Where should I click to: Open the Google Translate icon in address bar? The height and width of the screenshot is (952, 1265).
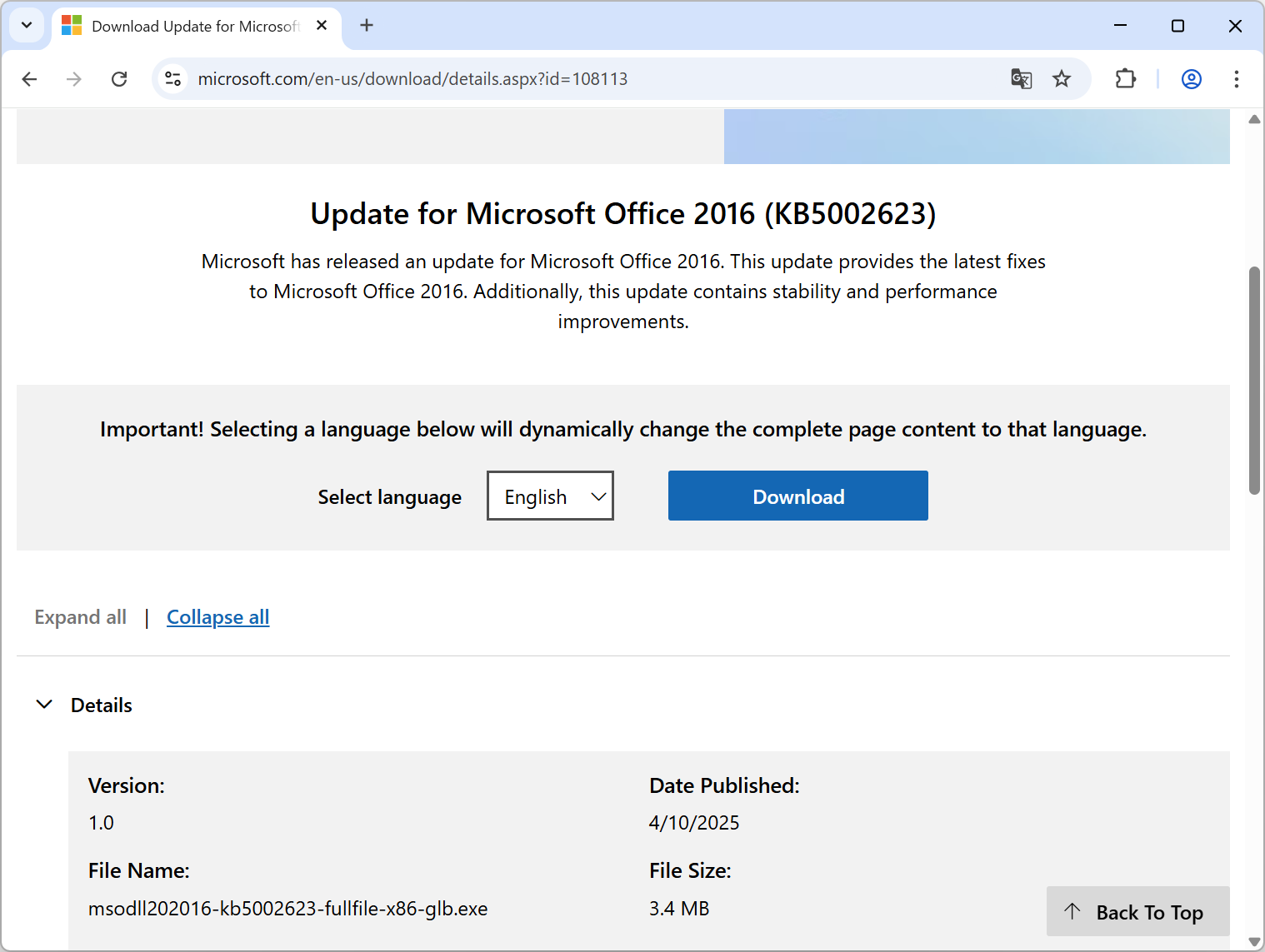point(1021,78)
